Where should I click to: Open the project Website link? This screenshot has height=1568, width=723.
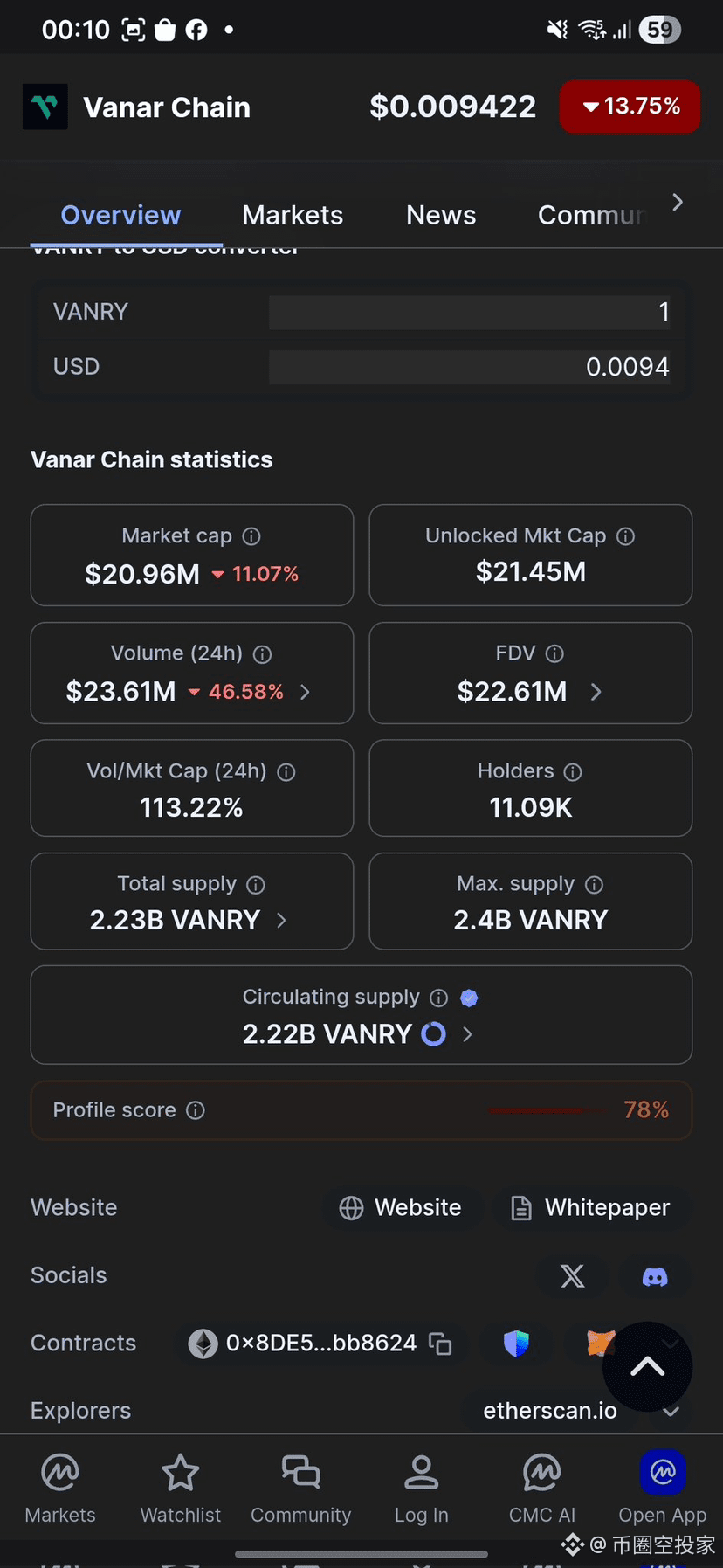point(401,1208)
